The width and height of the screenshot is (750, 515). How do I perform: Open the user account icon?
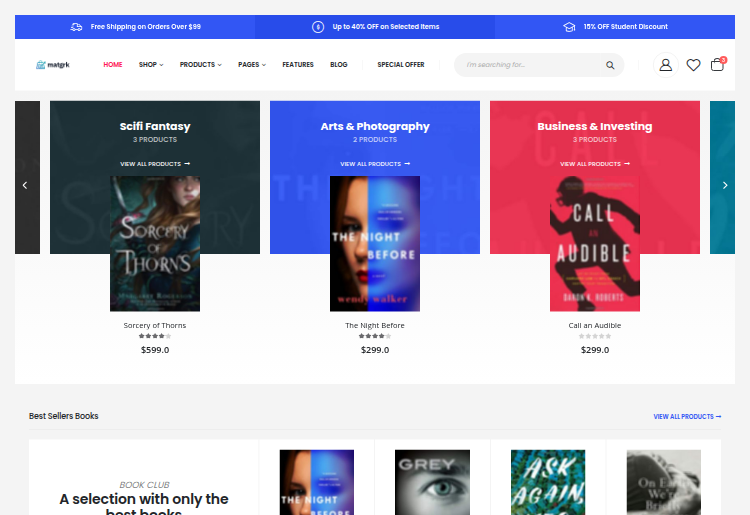pos(665,65)
